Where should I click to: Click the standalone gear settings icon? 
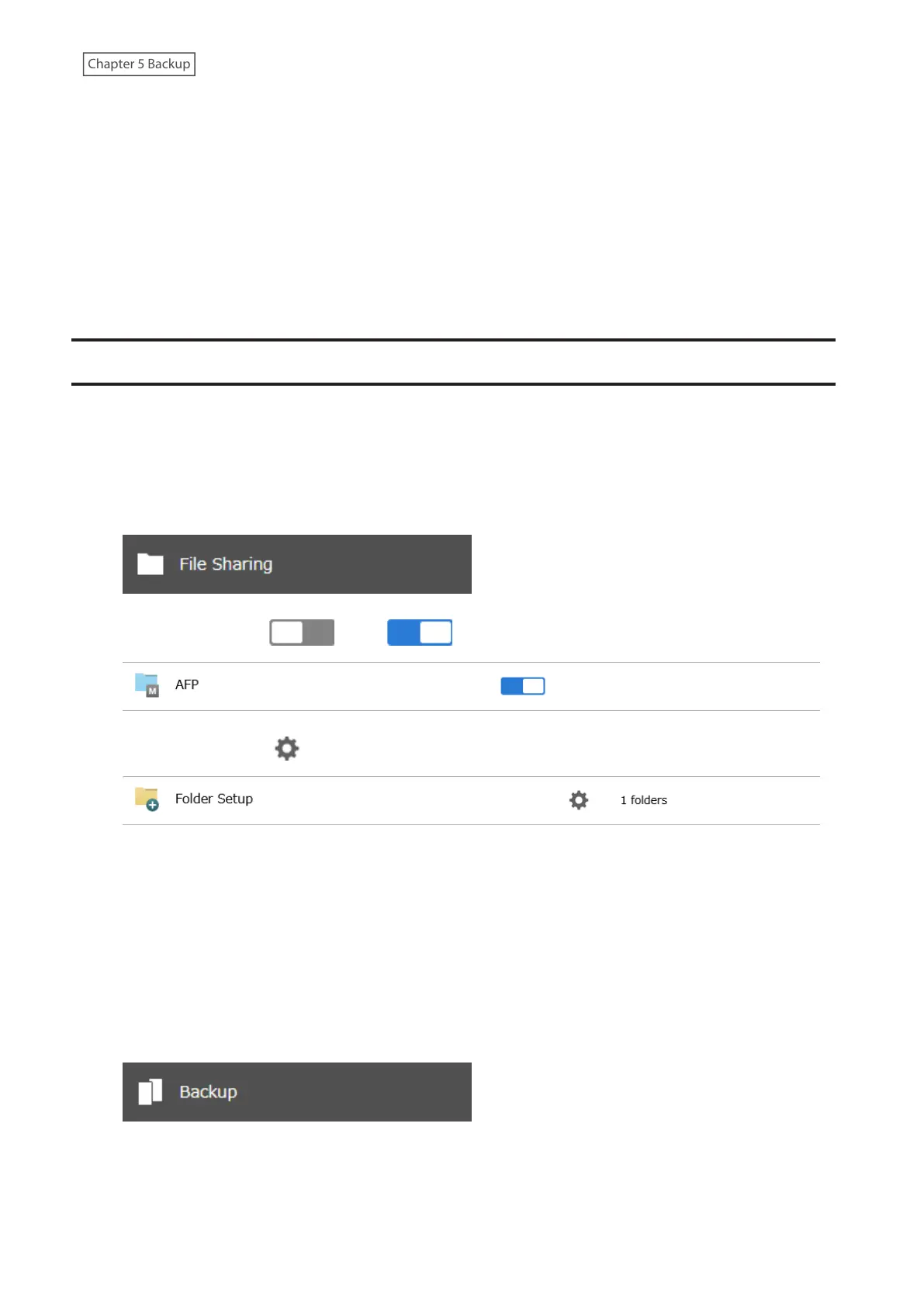tap(287, 748)
